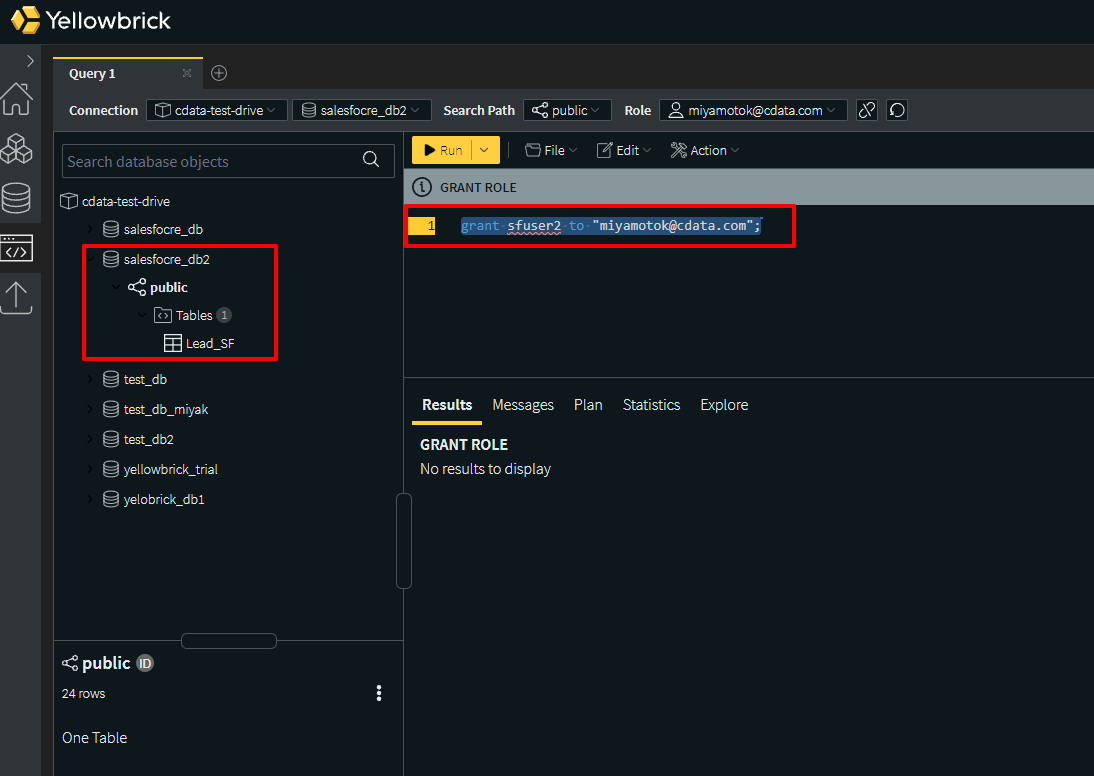Open the salesfocre_db2 database dropdown
The image size is (1094, 776).
(362, 110)
